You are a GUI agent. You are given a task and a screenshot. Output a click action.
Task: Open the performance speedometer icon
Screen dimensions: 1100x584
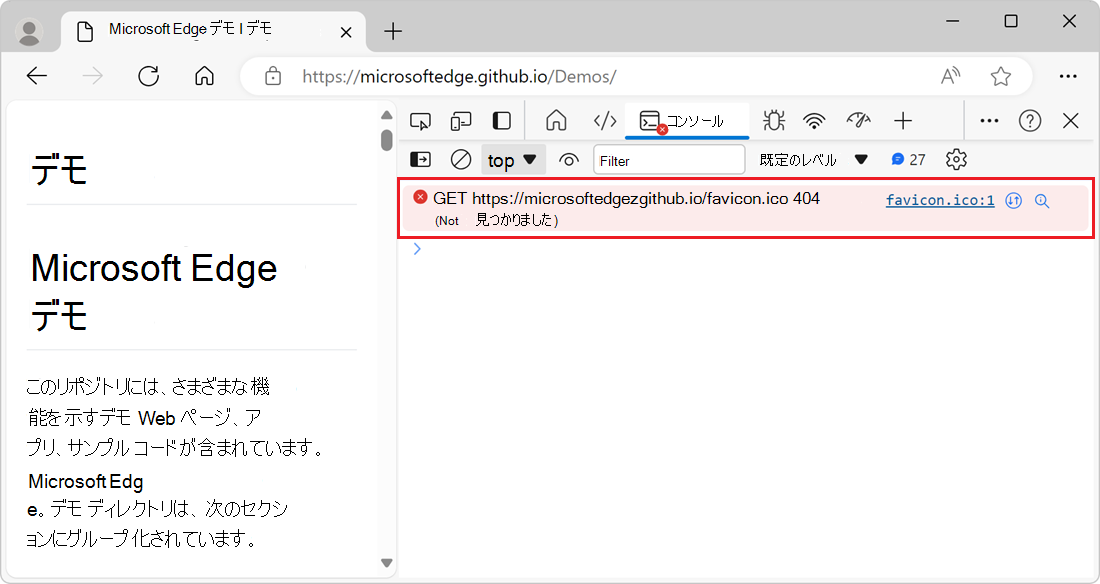[x=858, y=120]
